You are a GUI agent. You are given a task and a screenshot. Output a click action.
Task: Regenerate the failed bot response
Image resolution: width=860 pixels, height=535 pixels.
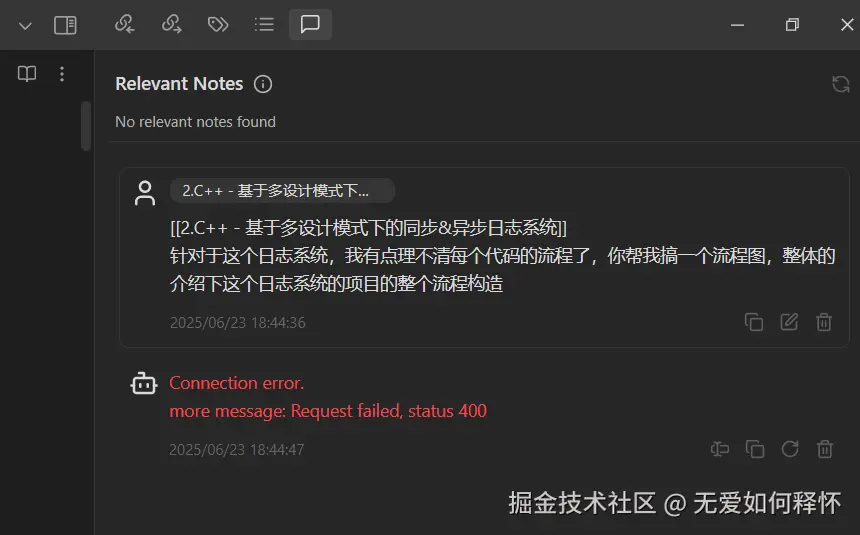[790, 449]
